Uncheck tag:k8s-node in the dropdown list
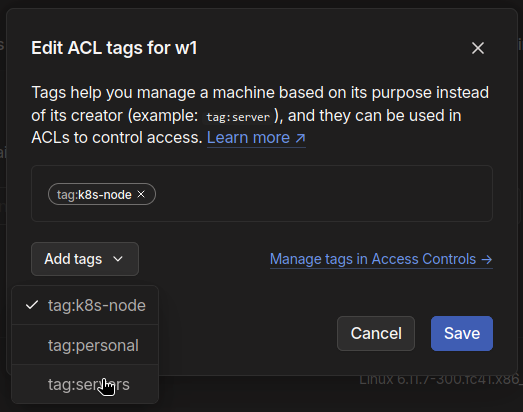This screenshot has height=412, width=523. pyautogui.click(x=85, y=305)
